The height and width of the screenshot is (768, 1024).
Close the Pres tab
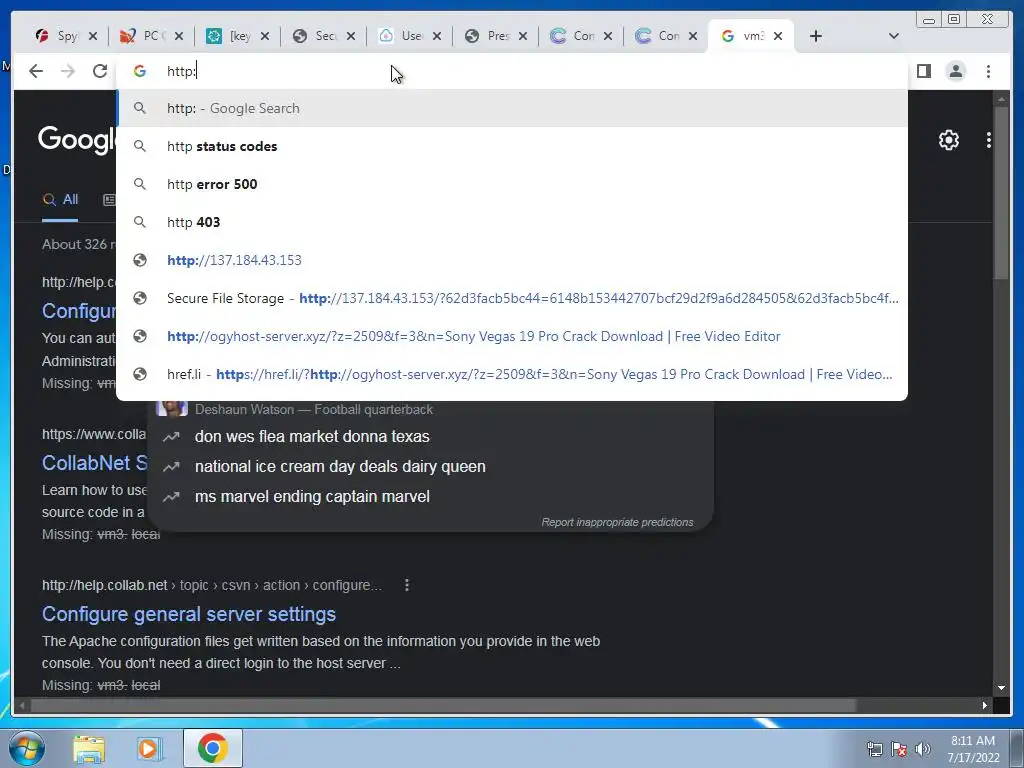pyautogui.click(x=522, y=36)
